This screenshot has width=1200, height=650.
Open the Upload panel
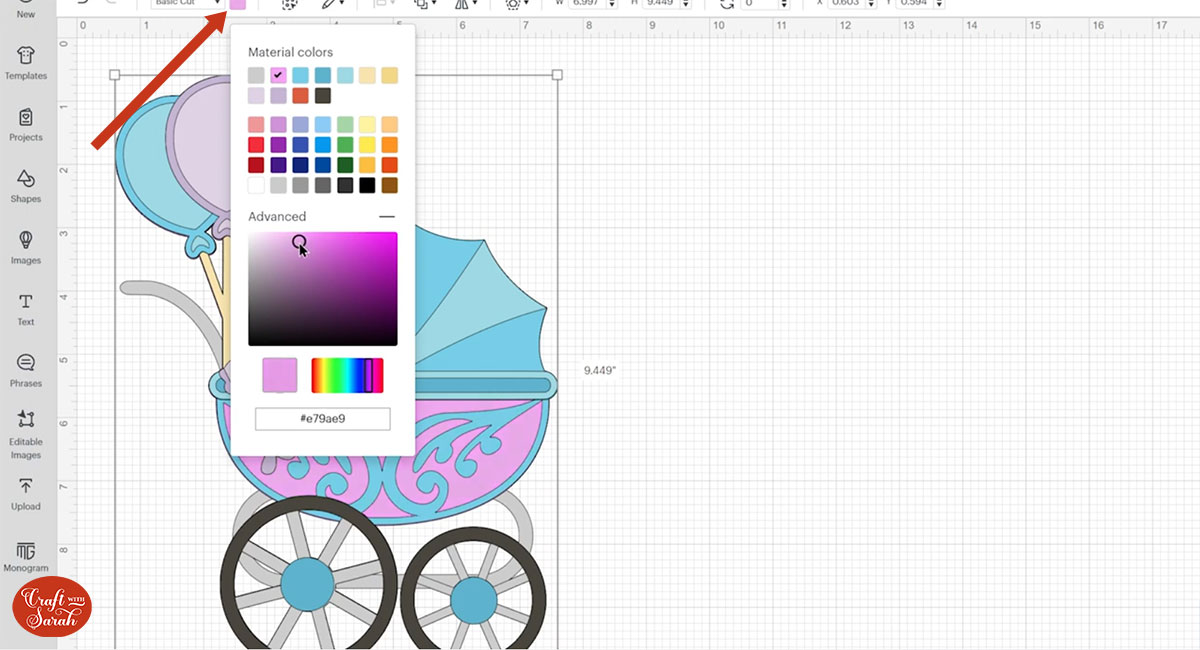point(26,494)
